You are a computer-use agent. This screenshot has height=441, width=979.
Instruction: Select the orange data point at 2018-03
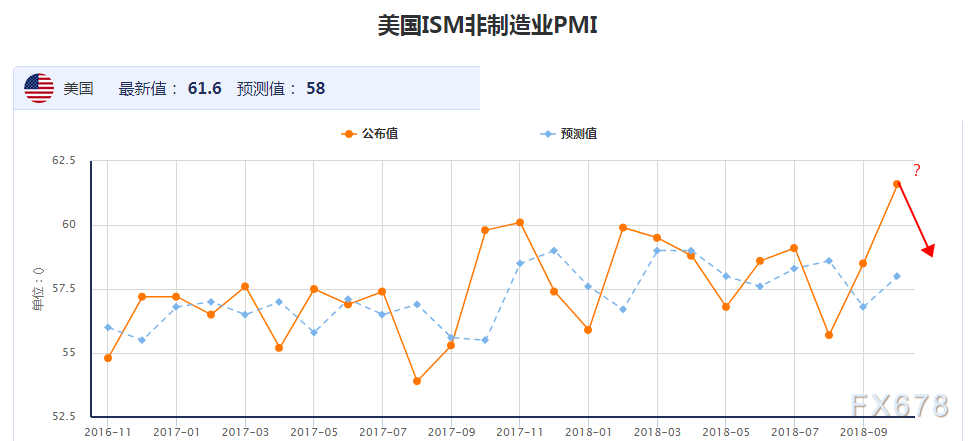point(657,237)
